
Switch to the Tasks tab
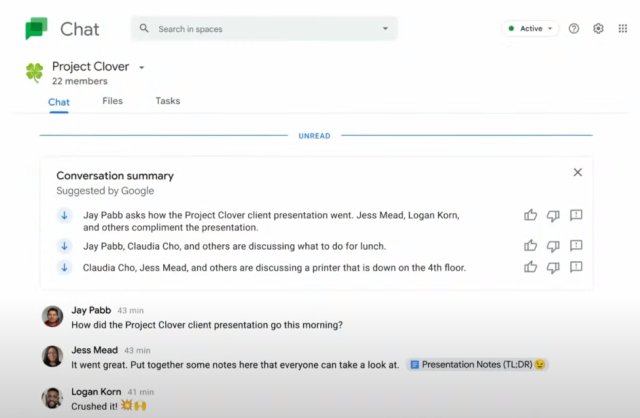click(167, 101)
